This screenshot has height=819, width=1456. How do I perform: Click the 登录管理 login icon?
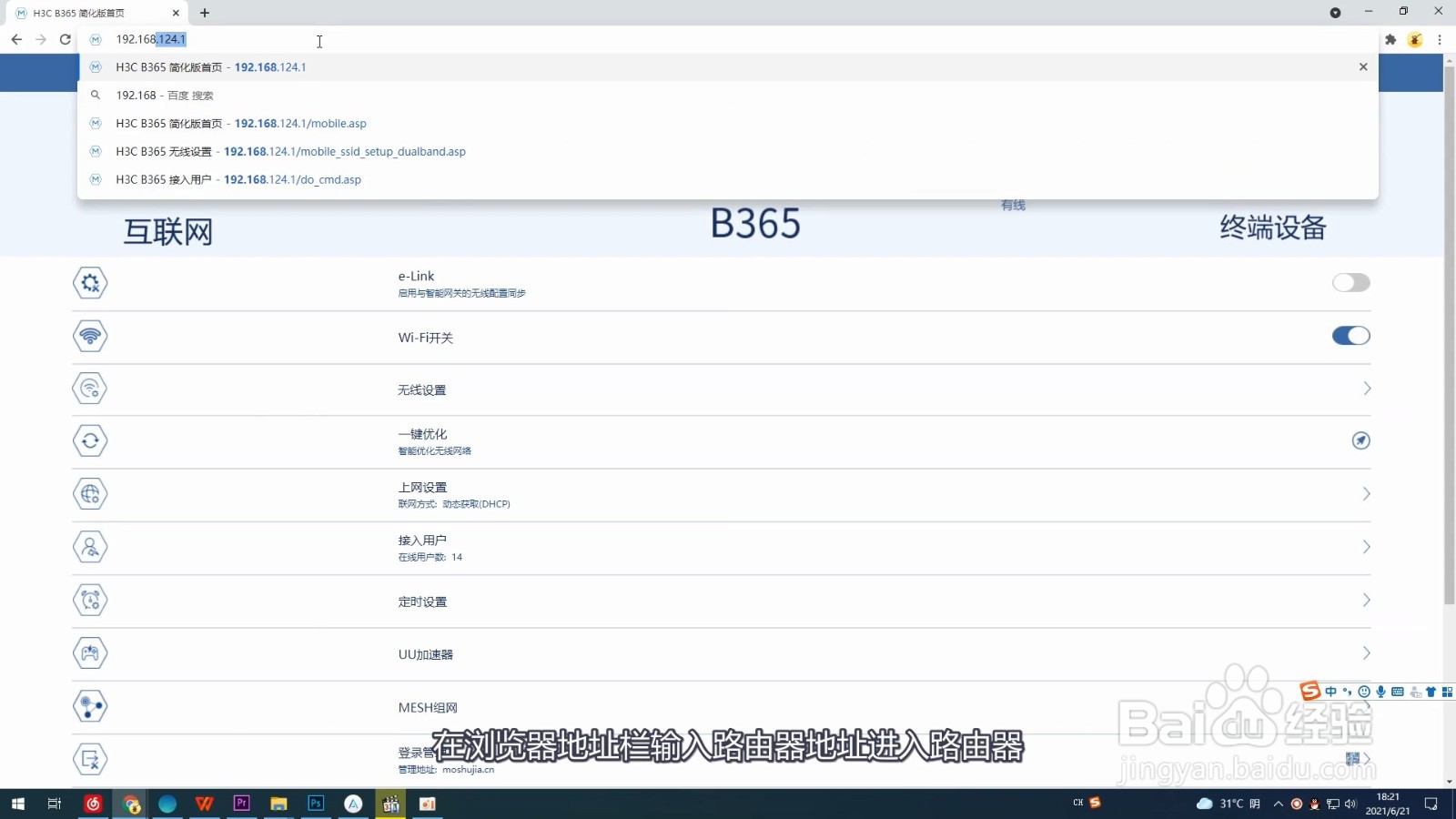[x=90, y=759]
